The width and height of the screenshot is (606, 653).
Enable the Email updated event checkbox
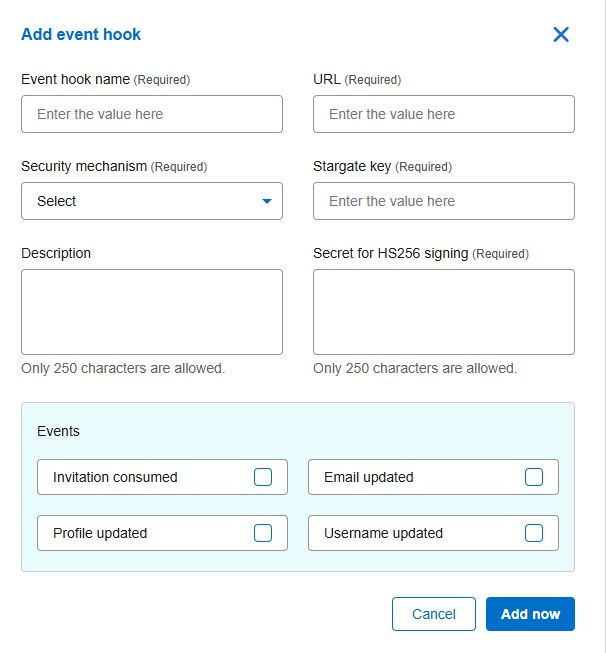click(x=534, y=477)
